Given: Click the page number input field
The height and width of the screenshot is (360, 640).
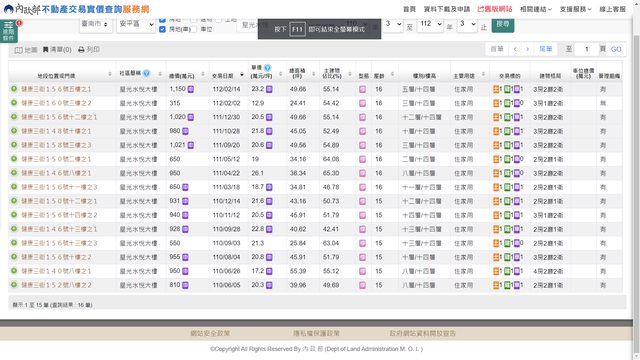Looking at the screenshot, I should click(x=587, y=49).
